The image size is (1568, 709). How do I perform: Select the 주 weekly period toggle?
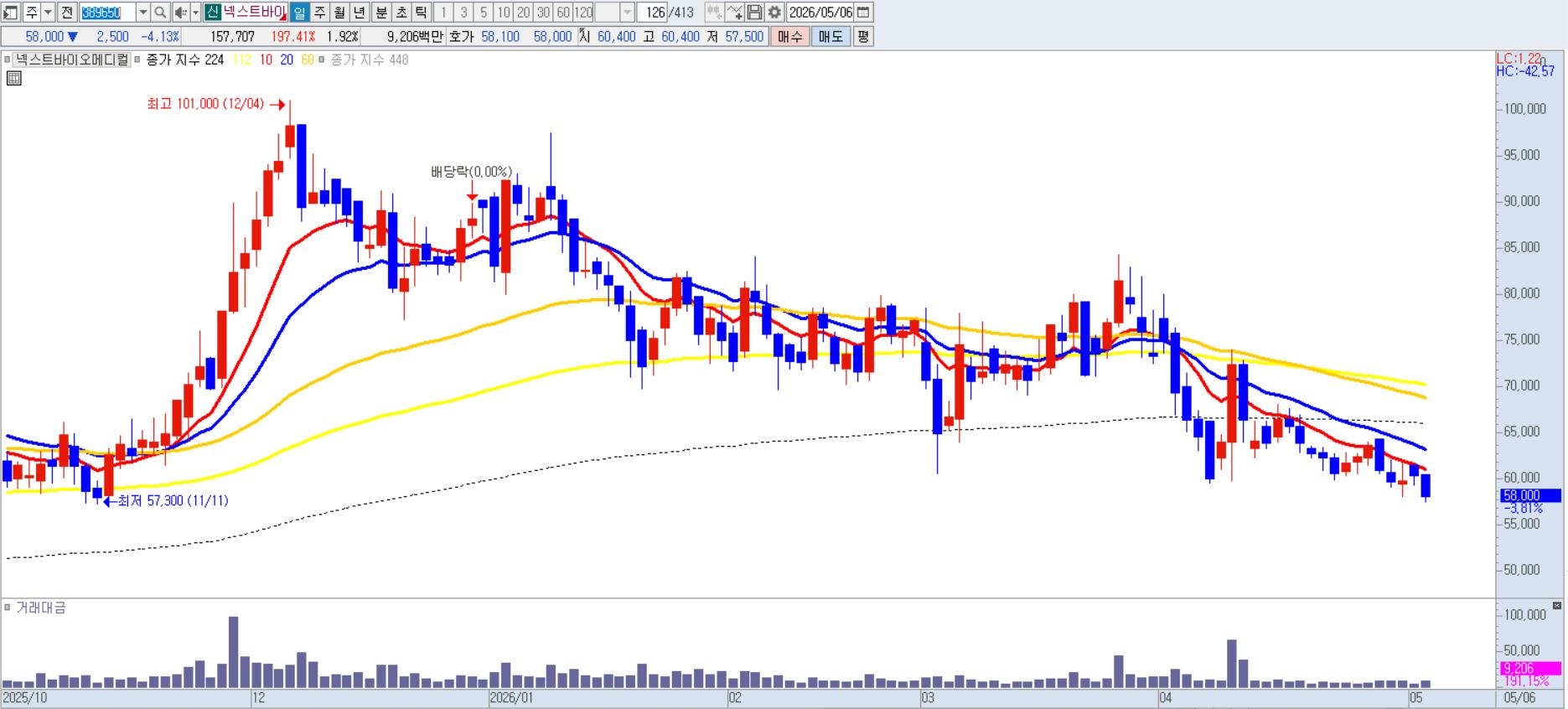(320, 13)
